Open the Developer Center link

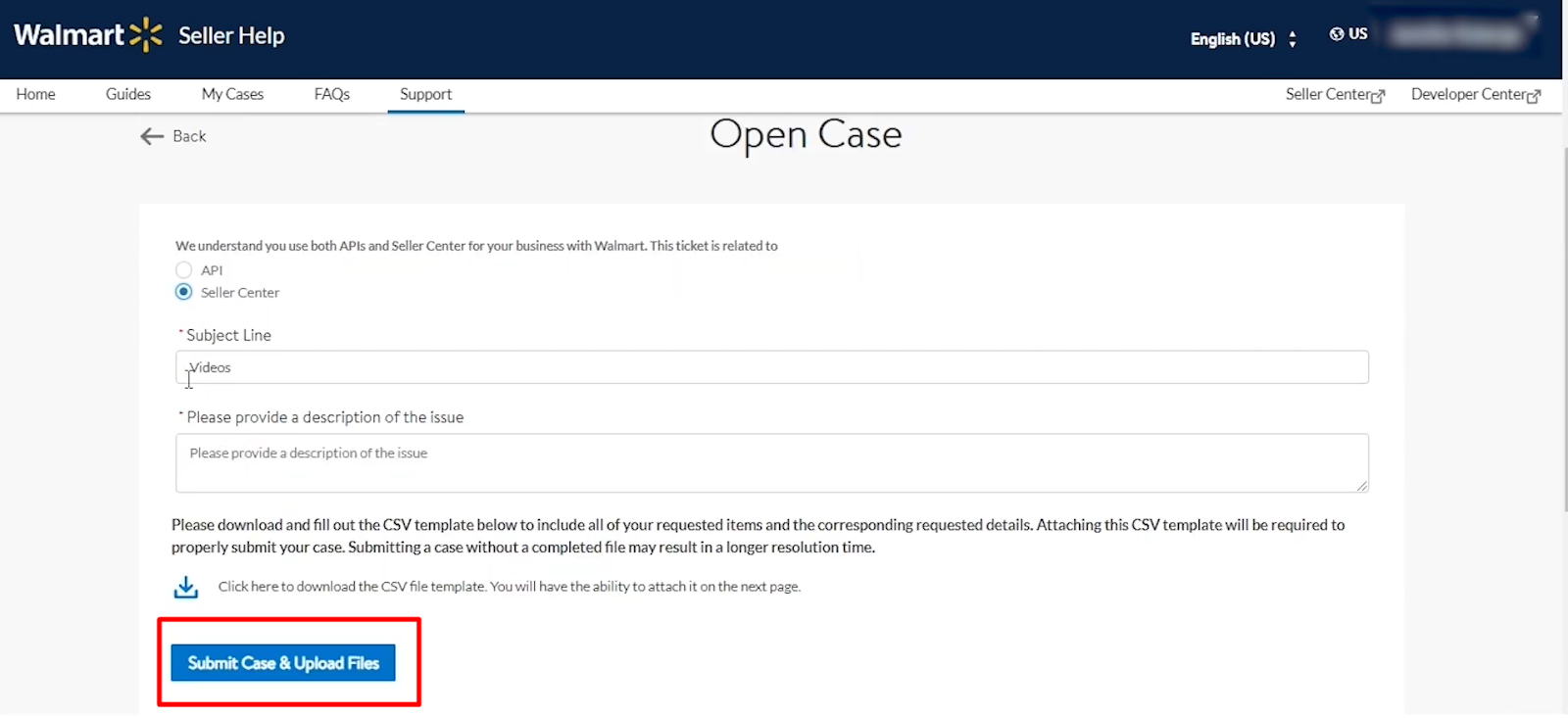[1469, 94]
